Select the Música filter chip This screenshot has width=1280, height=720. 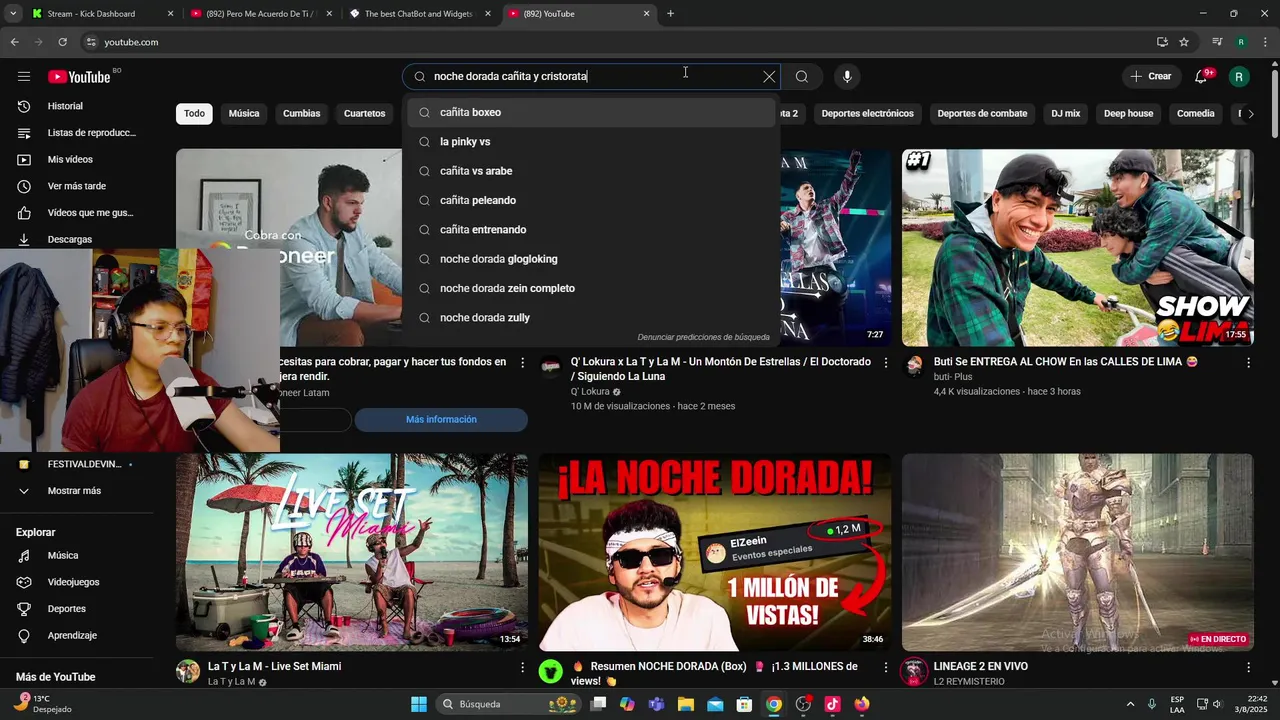[244, 114]
